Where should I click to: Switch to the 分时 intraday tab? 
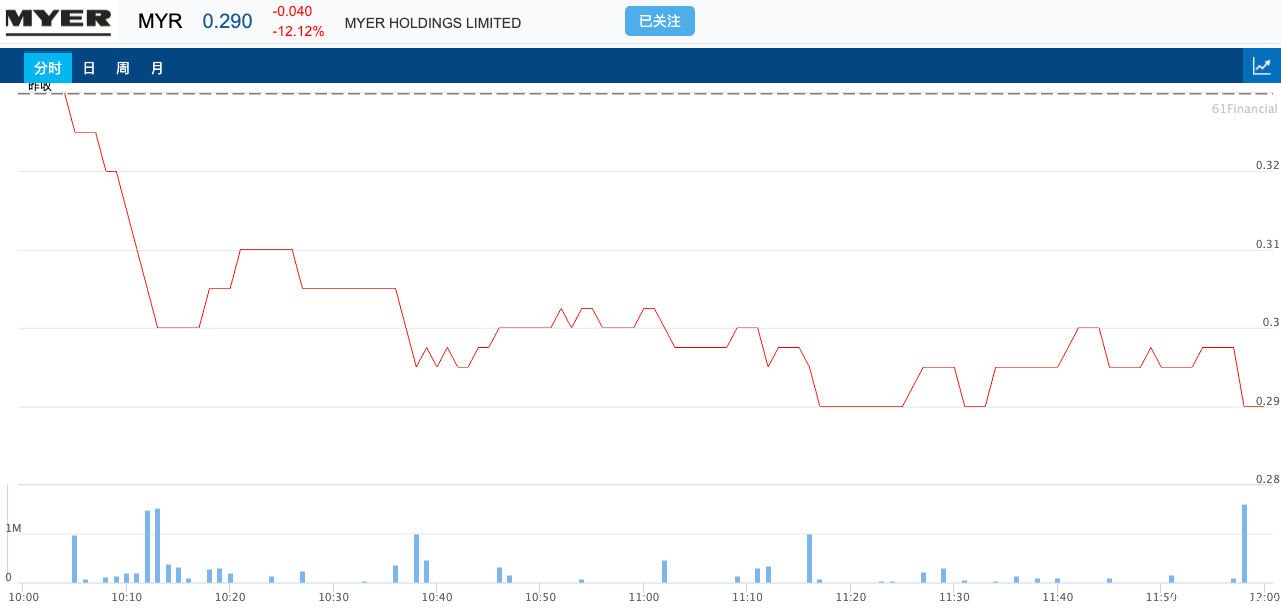pos(48,68)
